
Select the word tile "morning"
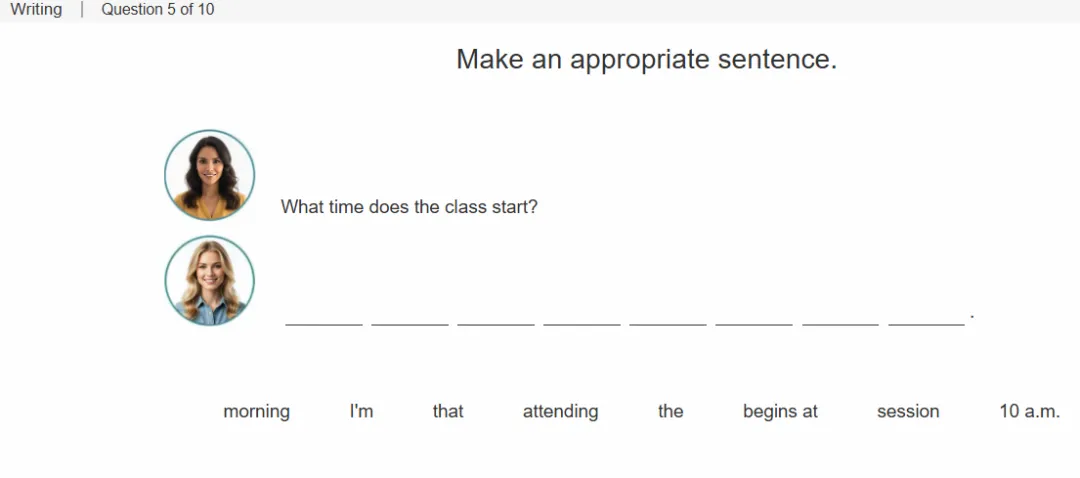(x=256, y=411)
